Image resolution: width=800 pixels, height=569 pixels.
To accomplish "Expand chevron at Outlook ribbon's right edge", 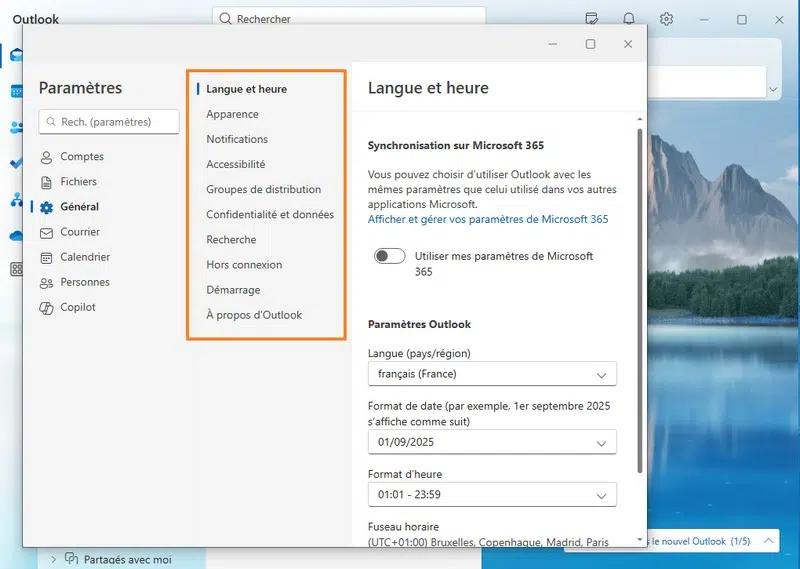I will [x=773, y=89].
